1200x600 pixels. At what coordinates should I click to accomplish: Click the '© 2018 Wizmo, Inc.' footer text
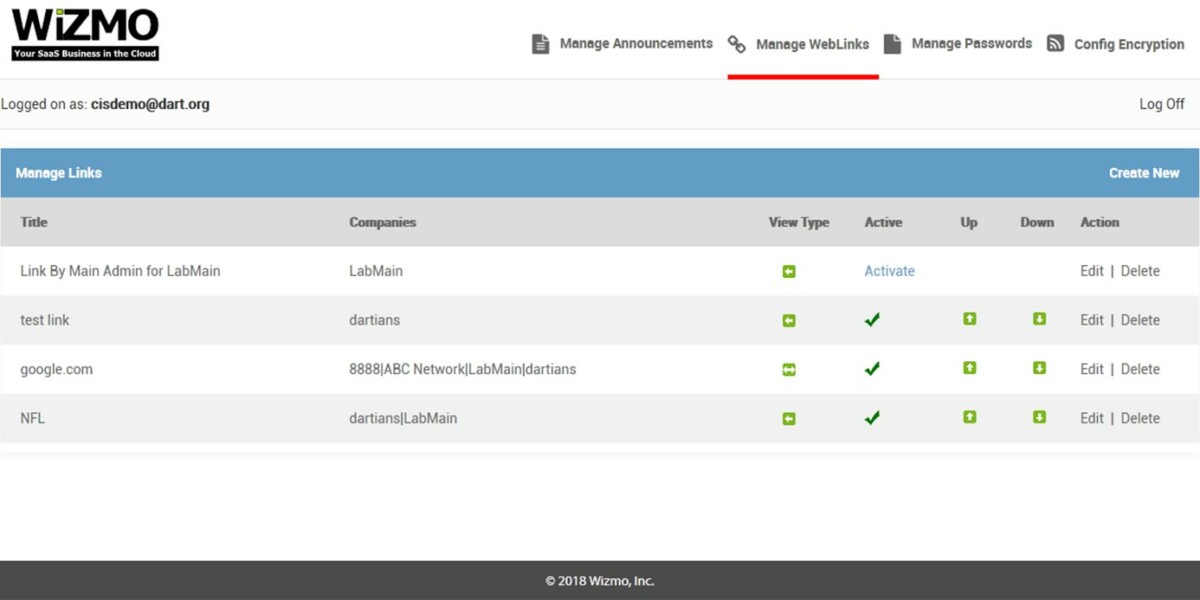600,581
